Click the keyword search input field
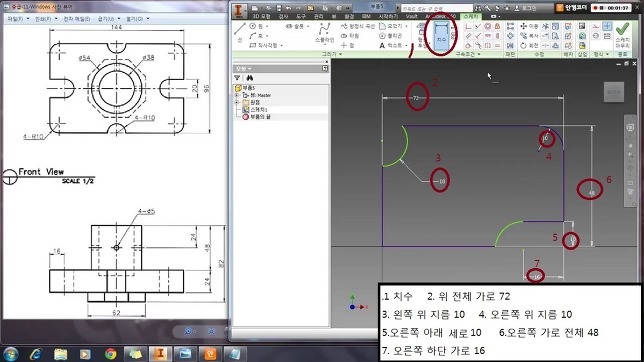Viewport: 644px width, 362px height. (x=437, y=8)
